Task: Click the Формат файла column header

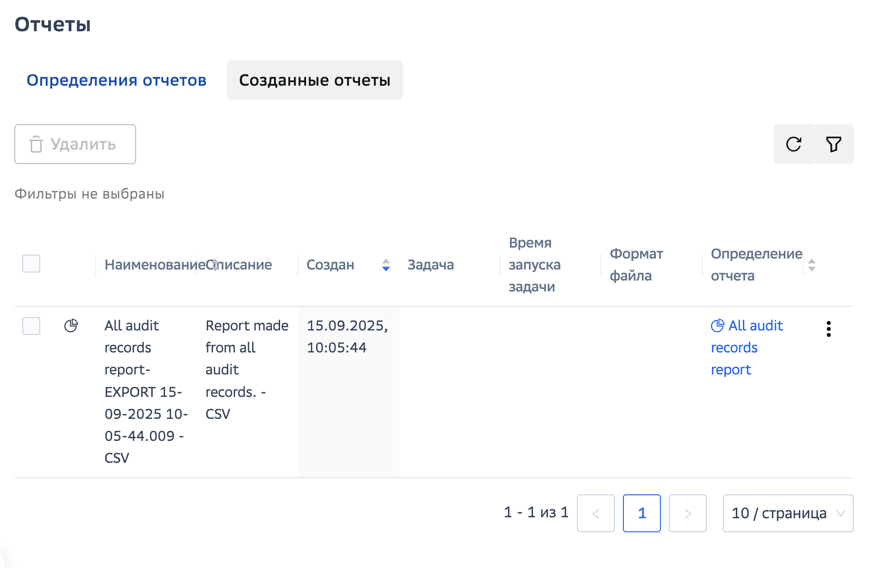Action: 636,265
